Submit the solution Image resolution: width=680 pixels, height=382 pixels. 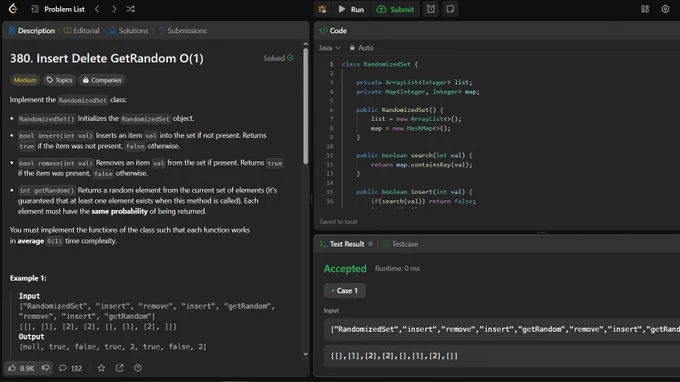(396, 9)
